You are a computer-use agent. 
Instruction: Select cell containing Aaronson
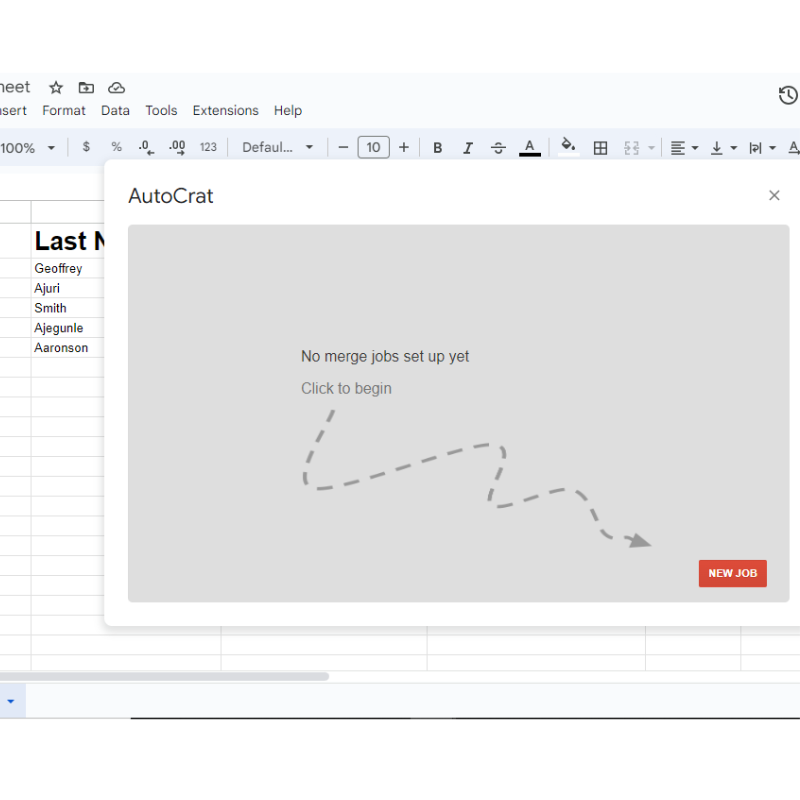point(67,348)
